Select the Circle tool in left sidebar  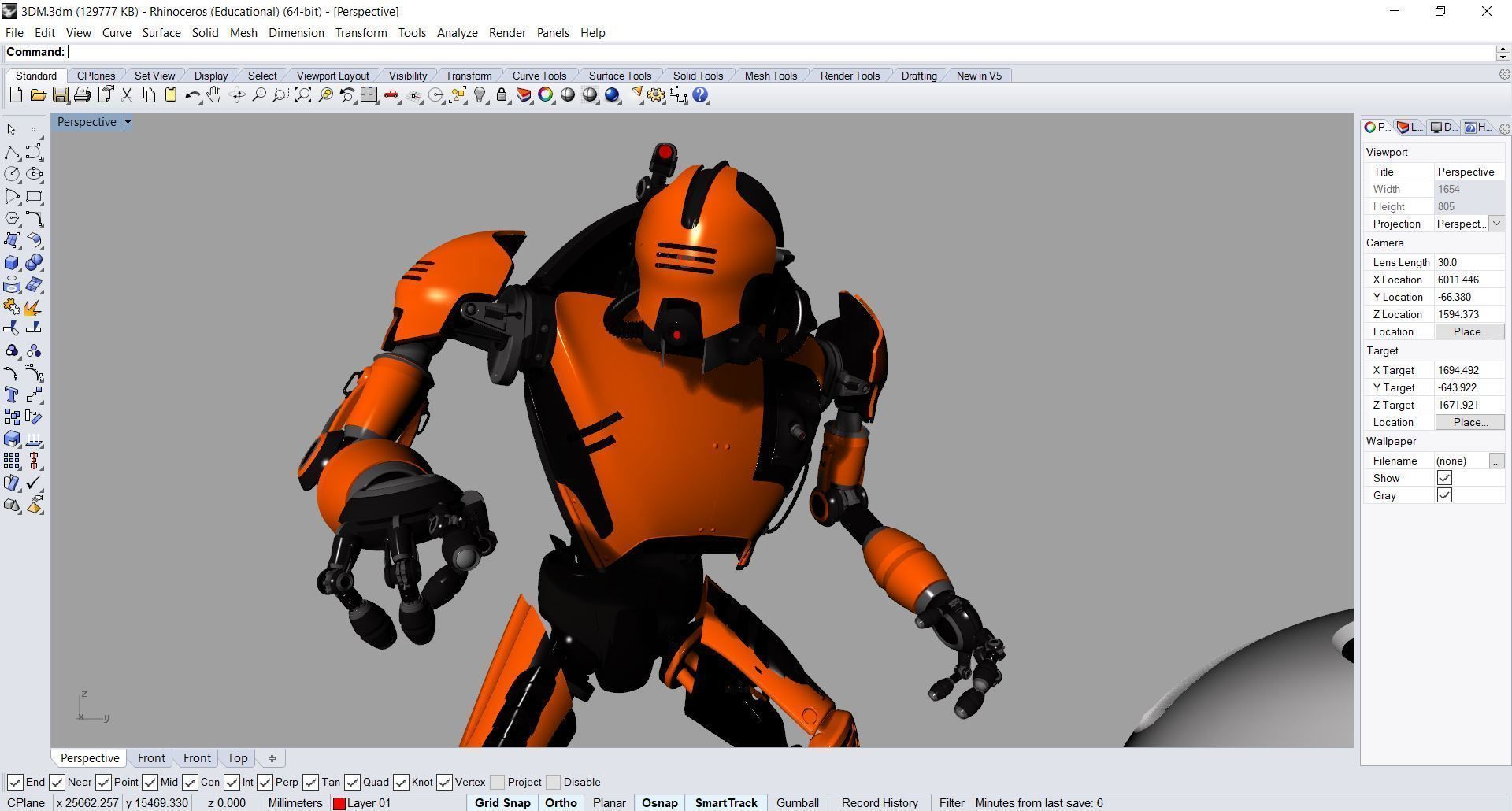[x=12, y=174]
